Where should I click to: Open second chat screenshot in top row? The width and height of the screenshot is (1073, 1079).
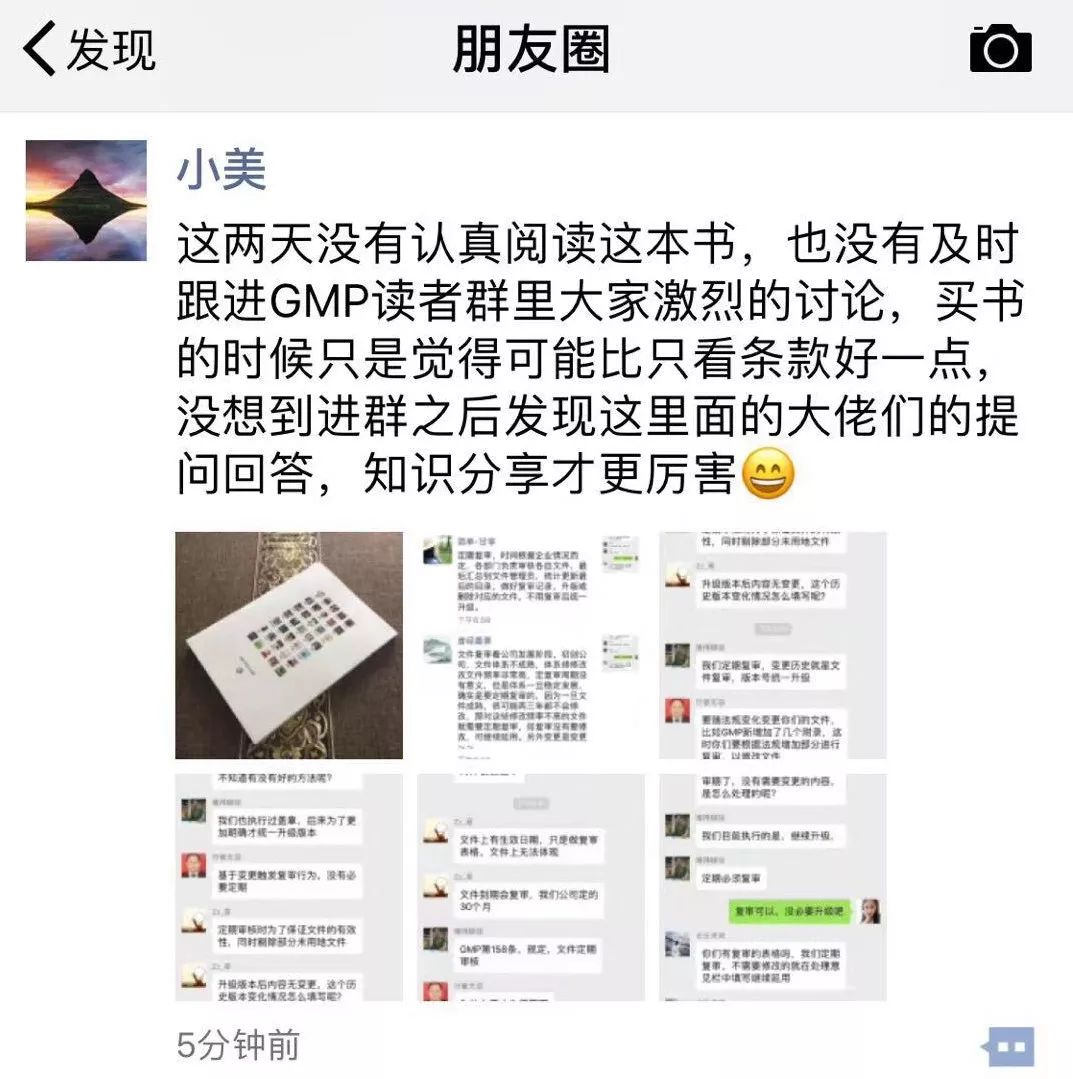[x=531, y=645]
